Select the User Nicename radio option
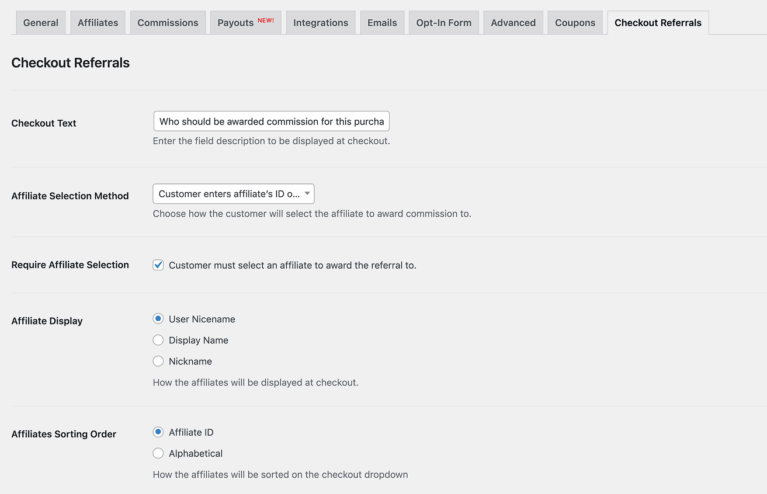This screenshot has height=494, width=767. (x=158, y=319)
